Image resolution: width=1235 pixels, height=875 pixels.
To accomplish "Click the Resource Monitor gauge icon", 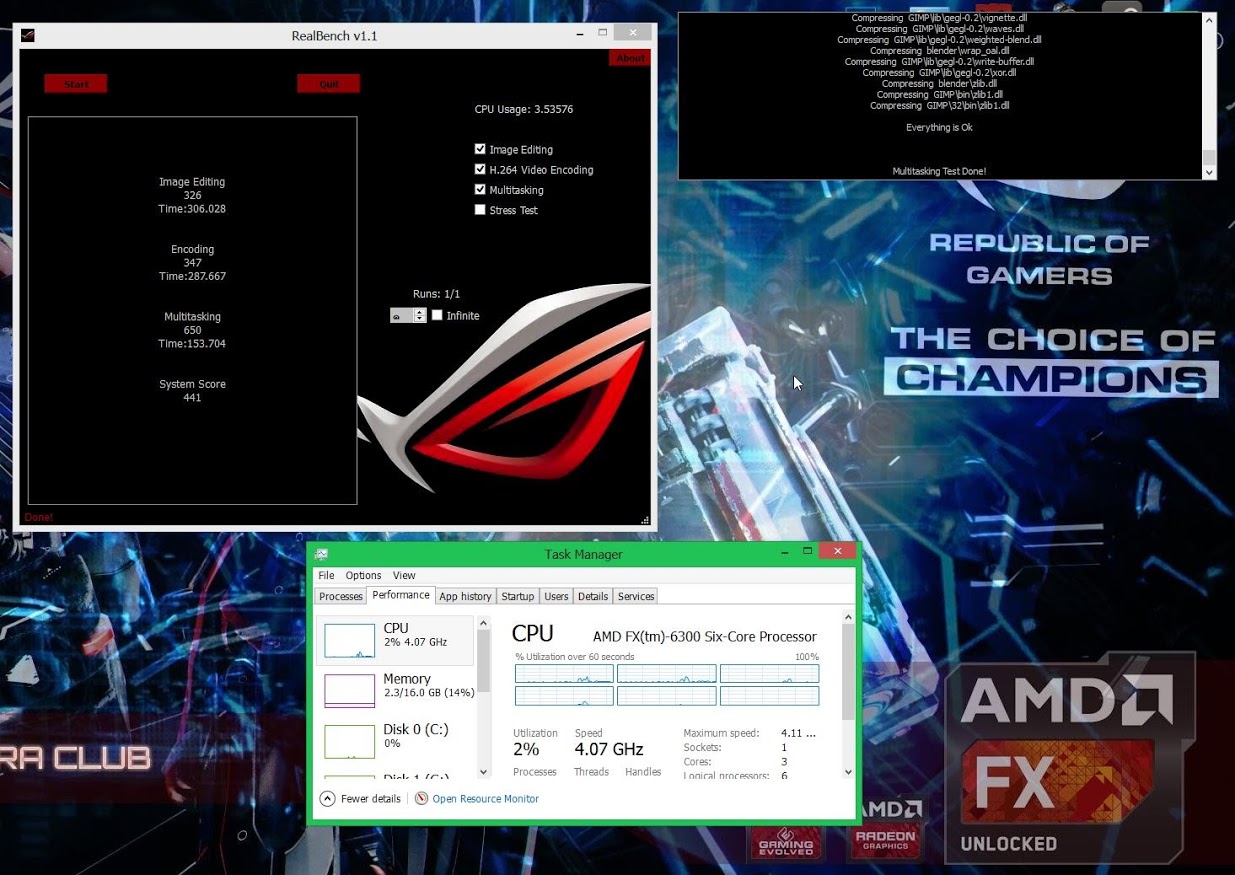I will [x=421, y=798].
